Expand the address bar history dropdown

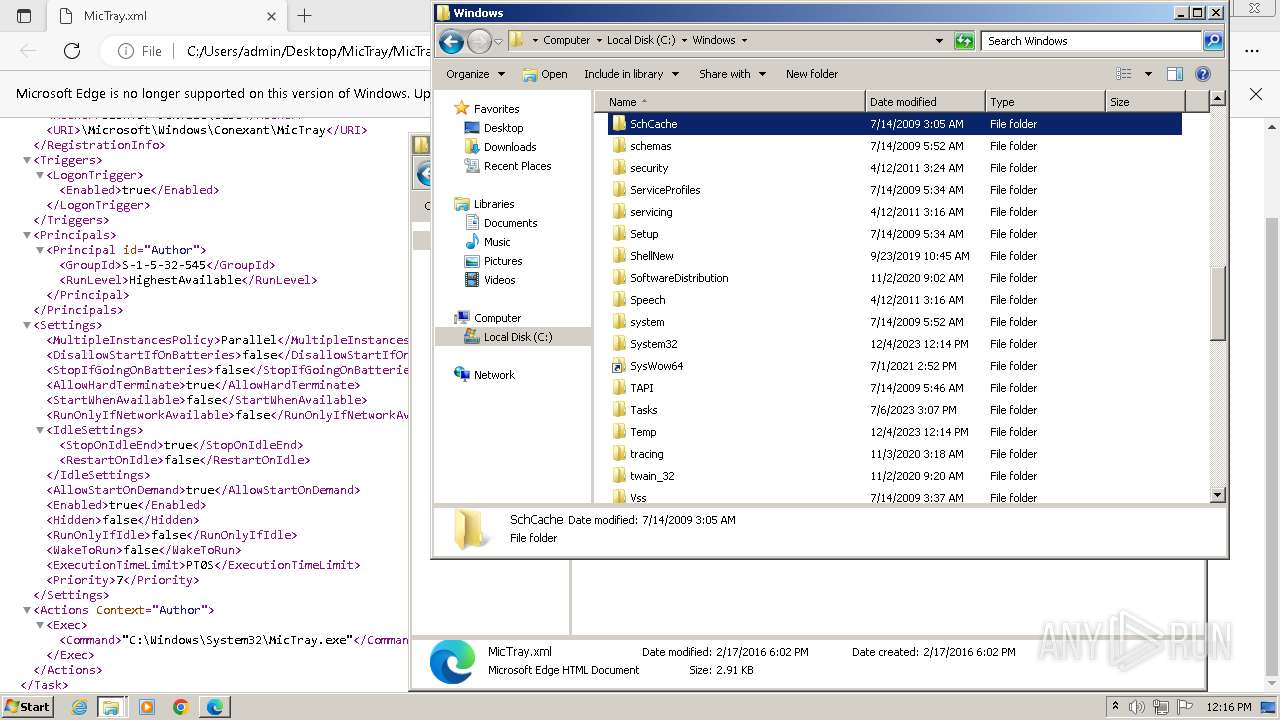tap(939, 41)
